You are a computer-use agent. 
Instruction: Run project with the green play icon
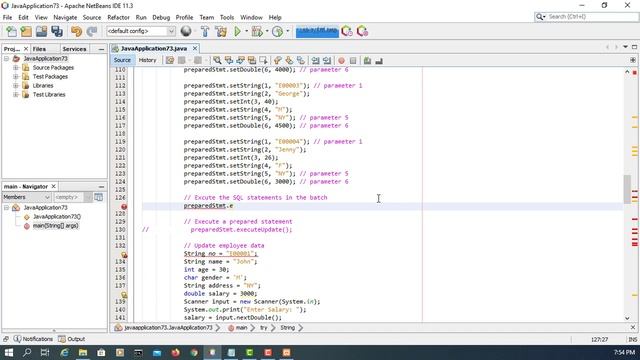237,31
